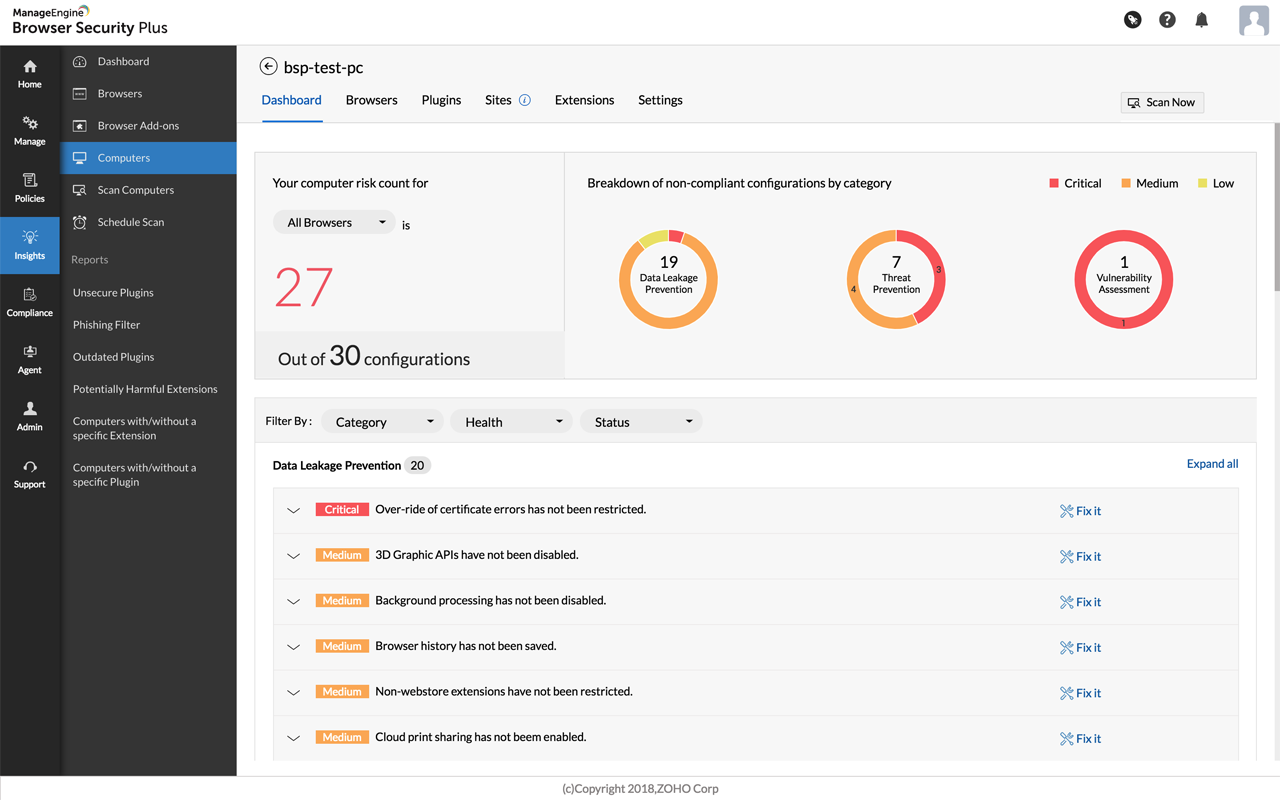Click Fix it for 3D Graphic APIs issue
1280x800 pixels.
[x=1080, y=556]
